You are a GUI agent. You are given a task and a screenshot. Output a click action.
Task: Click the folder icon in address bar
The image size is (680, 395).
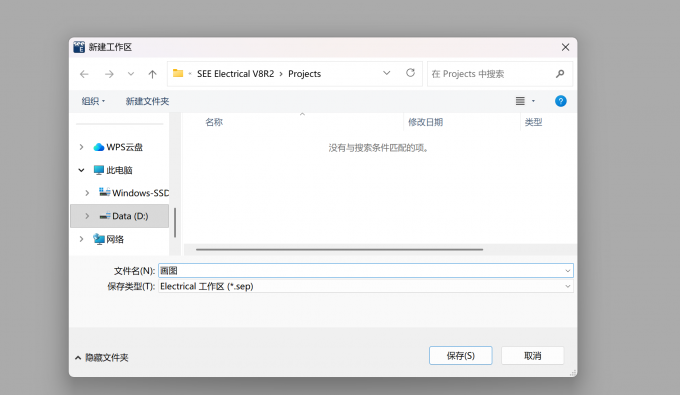178,73
